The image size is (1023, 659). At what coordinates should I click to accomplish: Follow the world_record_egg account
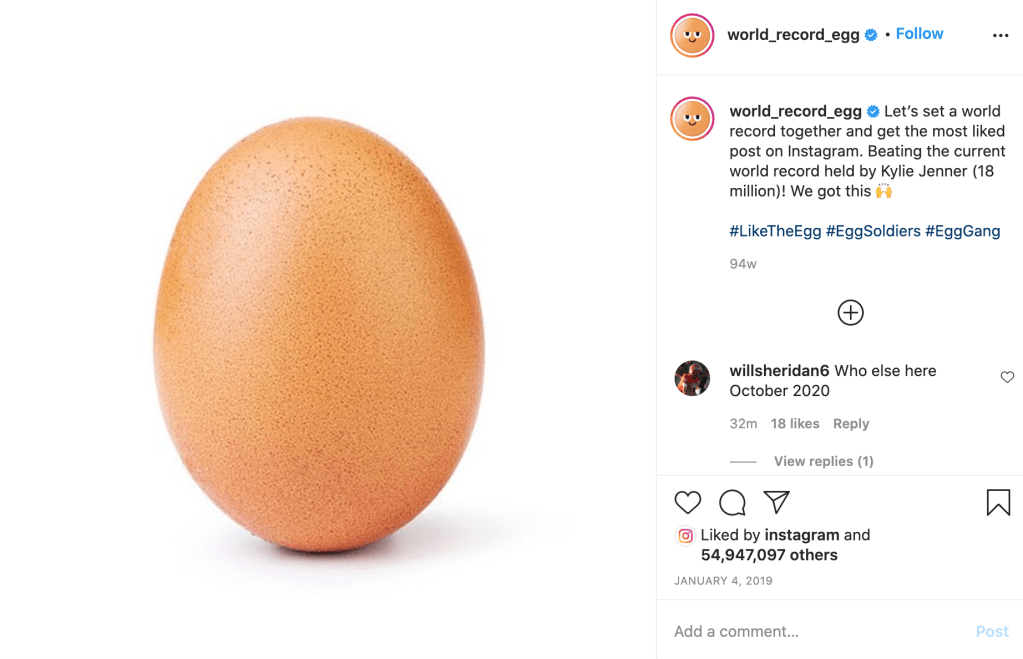pos(919,34)
